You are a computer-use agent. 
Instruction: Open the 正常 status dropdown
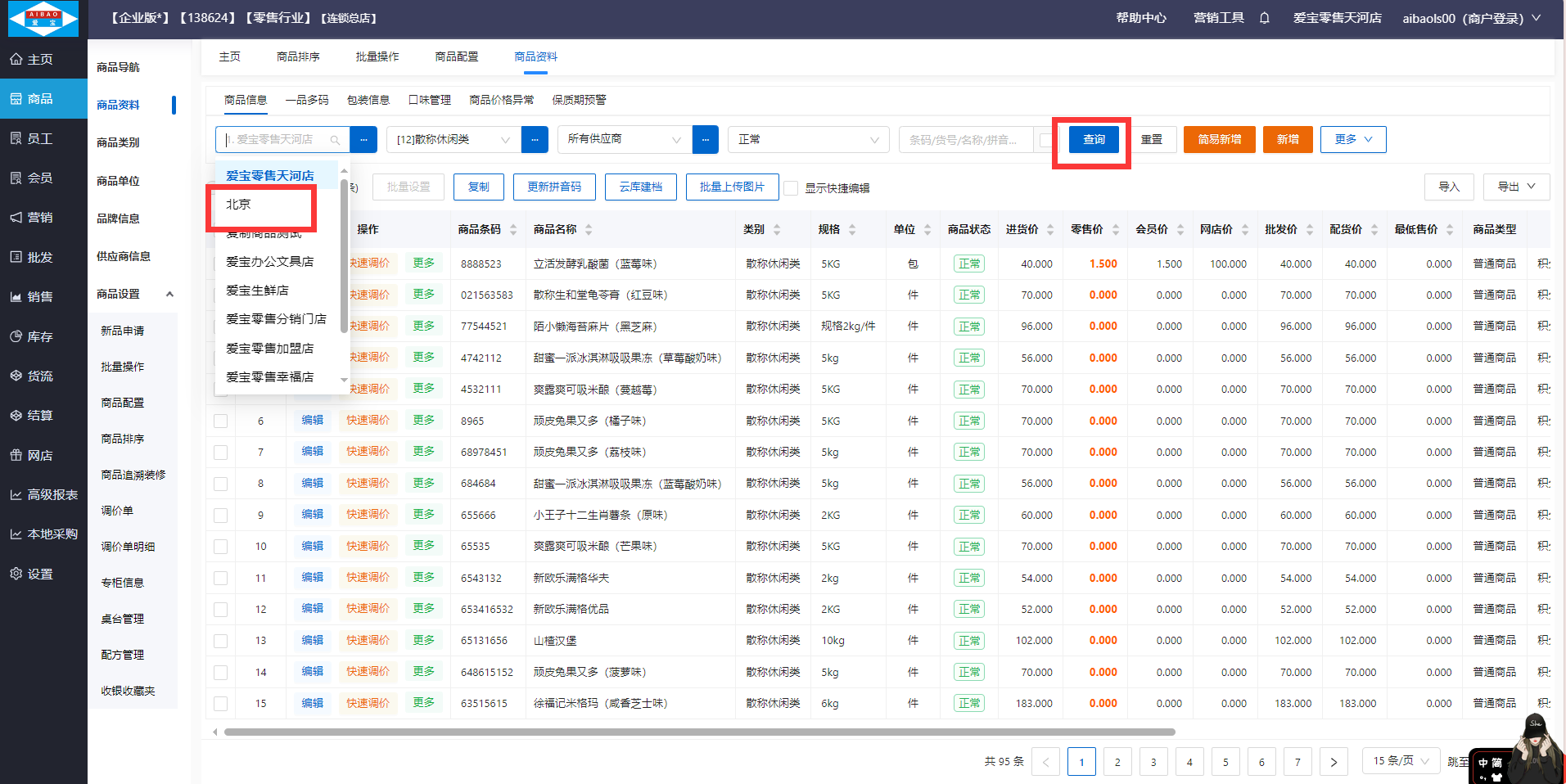click(x=809, y=139)
